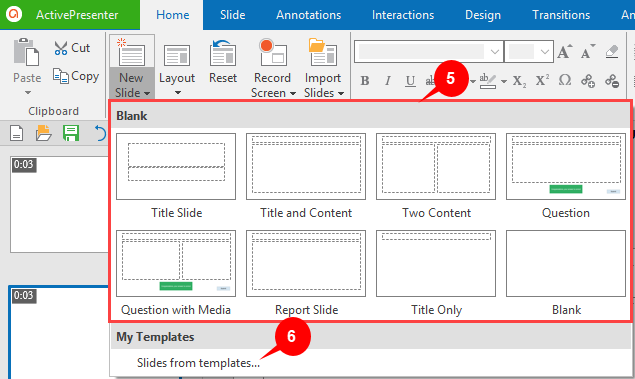Expand the New Slide dropdown arrow
The width and height of the screenshot is (635, 379).
click(x=147, y=94)
